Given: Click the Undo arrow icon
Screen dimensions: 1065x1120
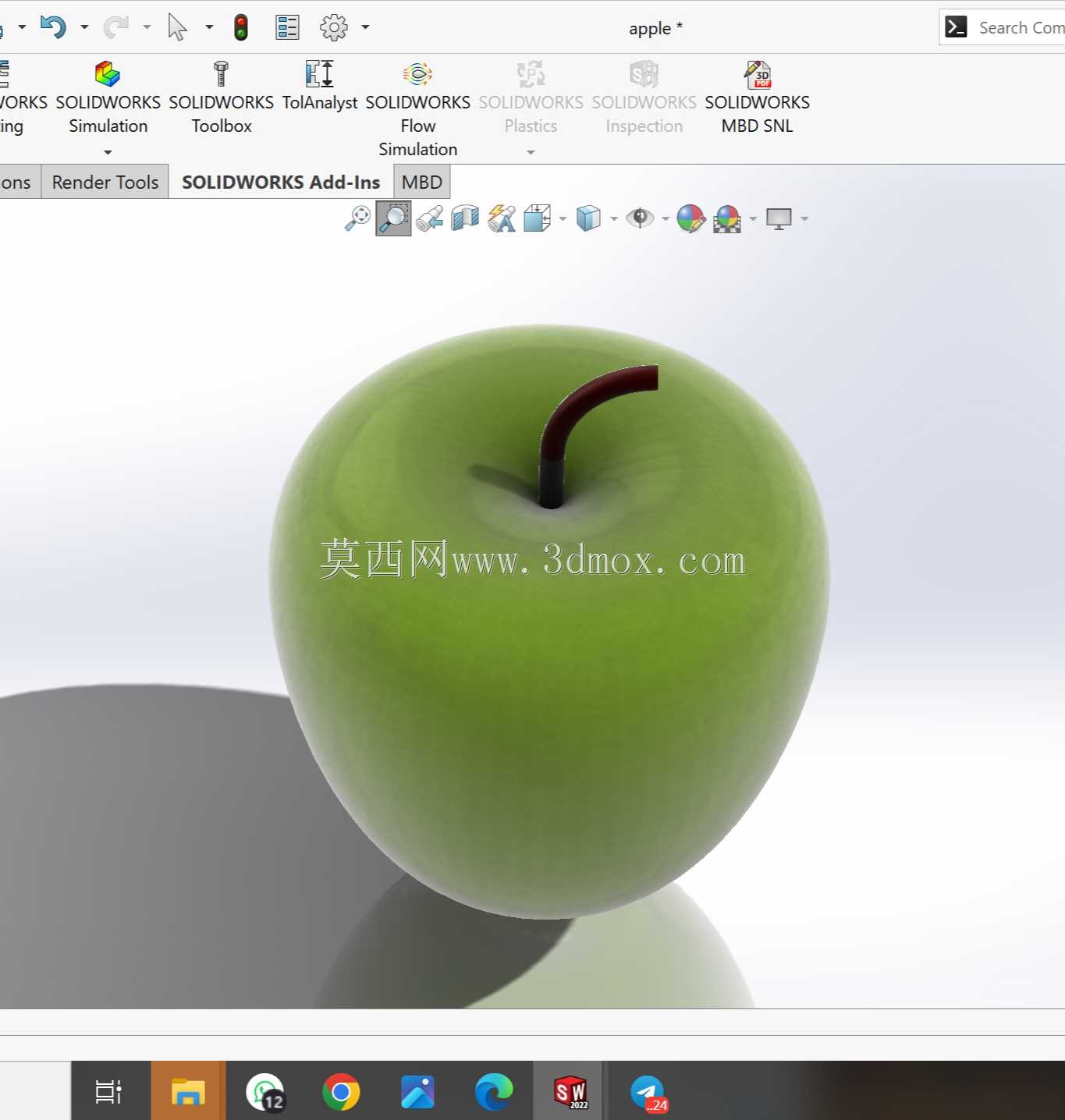Looking at the screenshot, I should pos(53,27).
